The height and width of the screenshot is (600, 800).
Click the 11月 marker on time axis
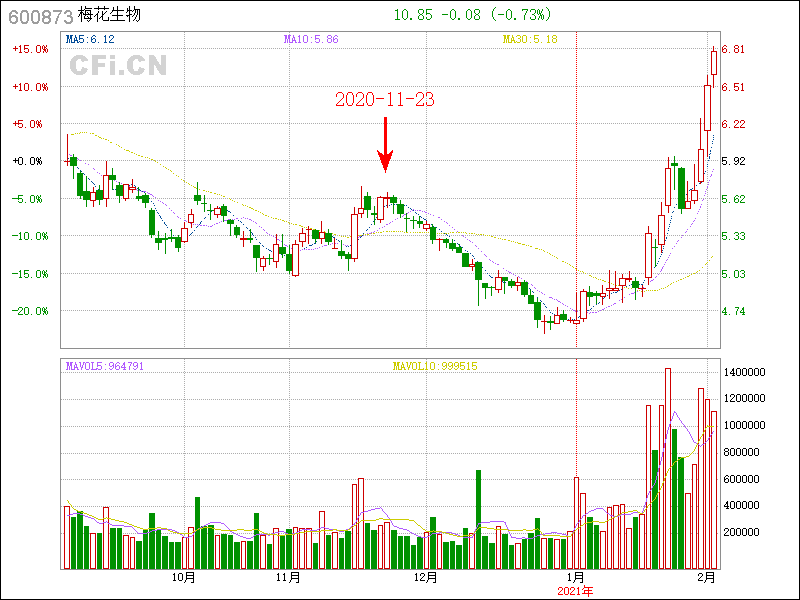coord(288,577)
